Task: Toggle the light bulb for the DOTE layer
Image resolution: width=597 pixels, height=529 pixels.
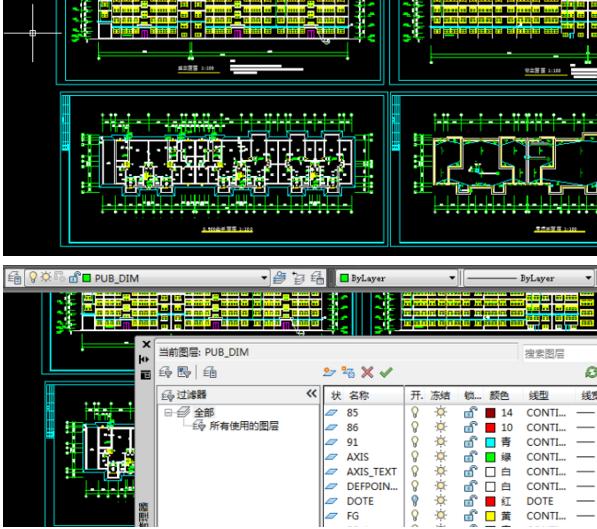Action: point(415,501)
